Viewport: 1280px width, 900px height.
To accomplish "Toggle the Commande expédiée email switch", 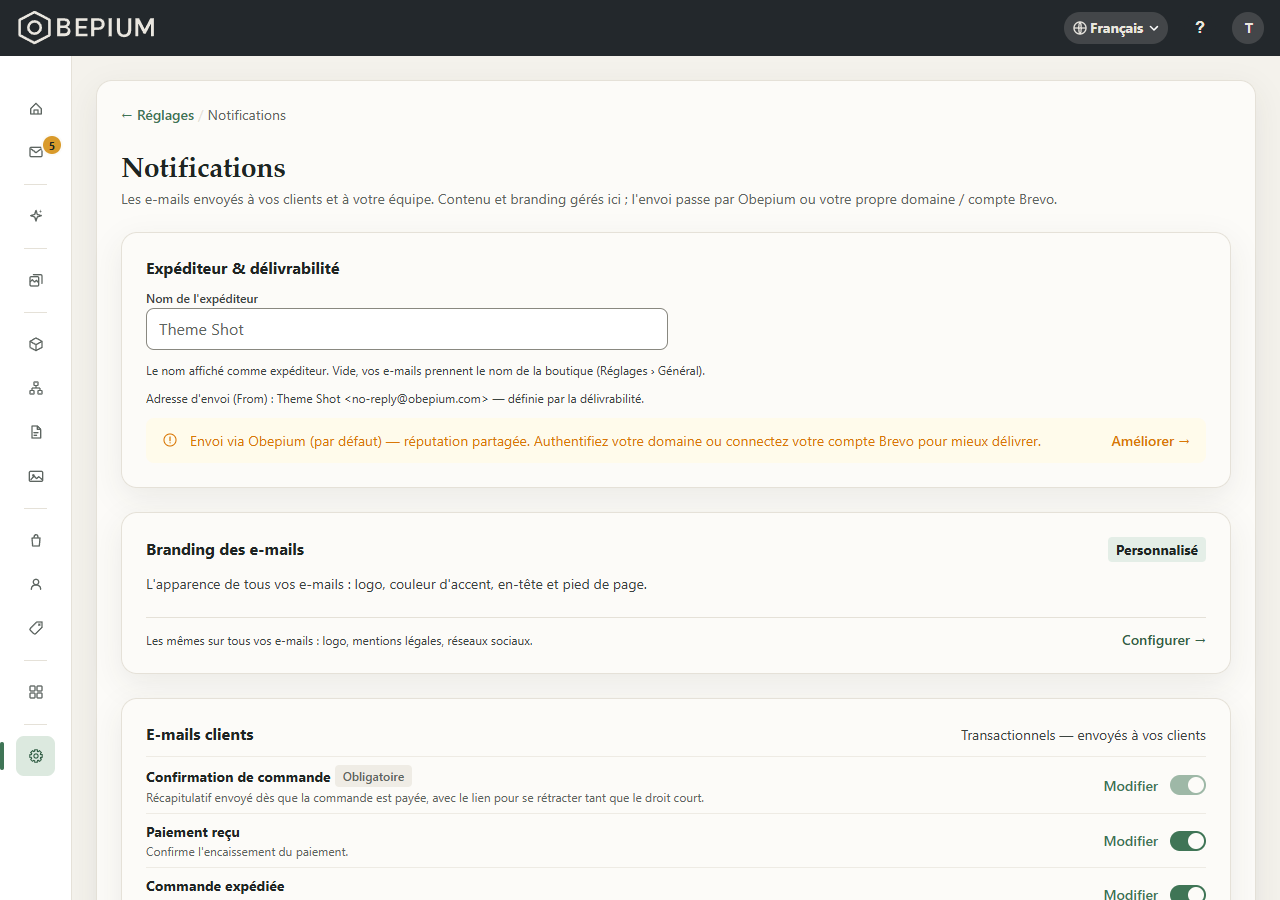I will click(x=1188, y=894).
